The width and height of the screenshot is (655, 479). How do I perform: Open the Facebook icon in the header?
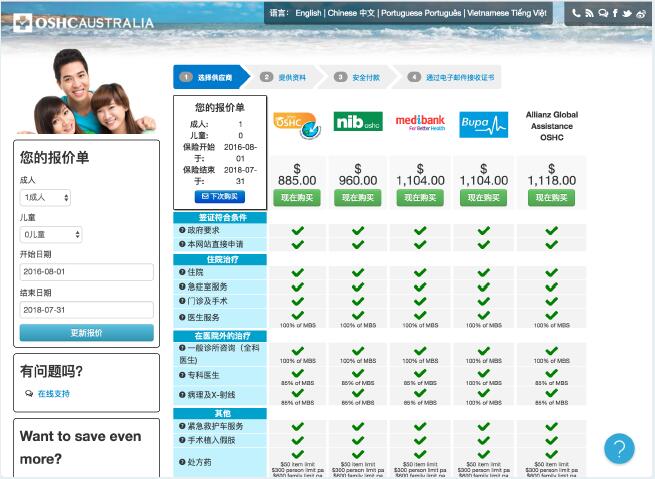coord(615,13)
